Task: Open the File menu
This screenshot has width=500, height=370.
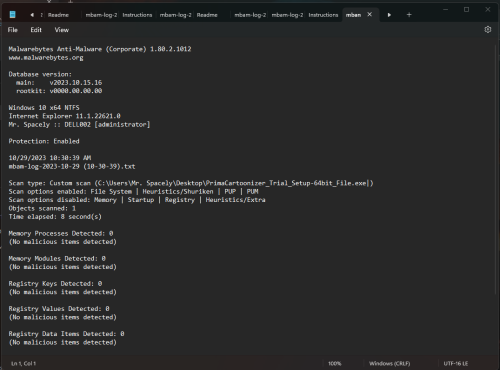Action: point(13,30)
